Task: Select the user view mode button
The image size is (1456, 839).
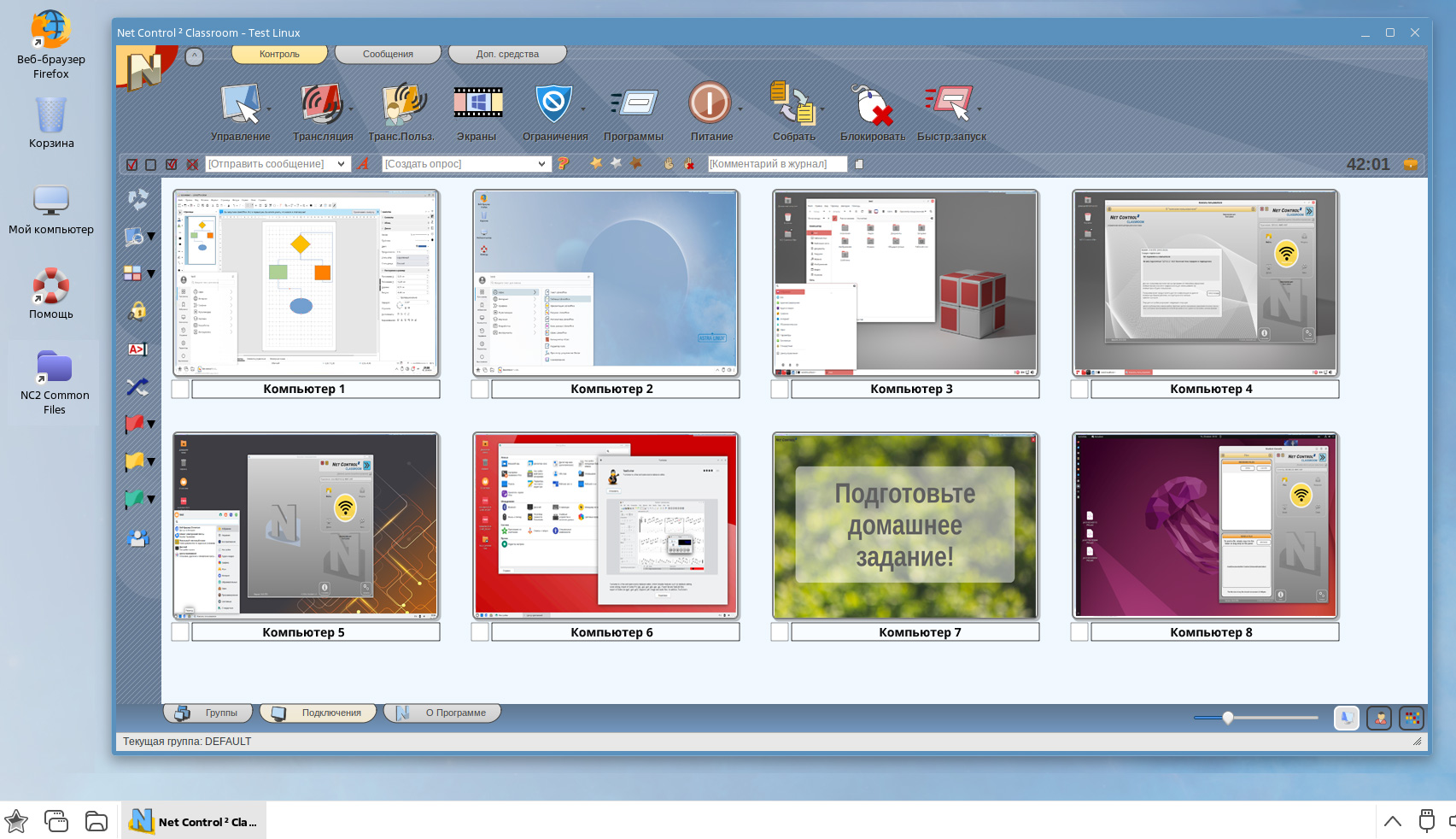Action: 1379,719
